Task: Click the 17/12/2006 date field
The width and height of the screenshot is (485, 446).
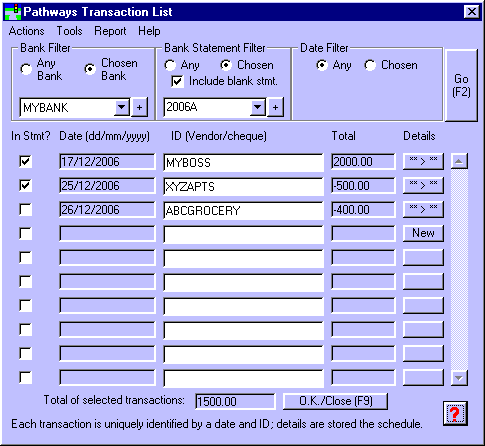Action: pos(107,162)
